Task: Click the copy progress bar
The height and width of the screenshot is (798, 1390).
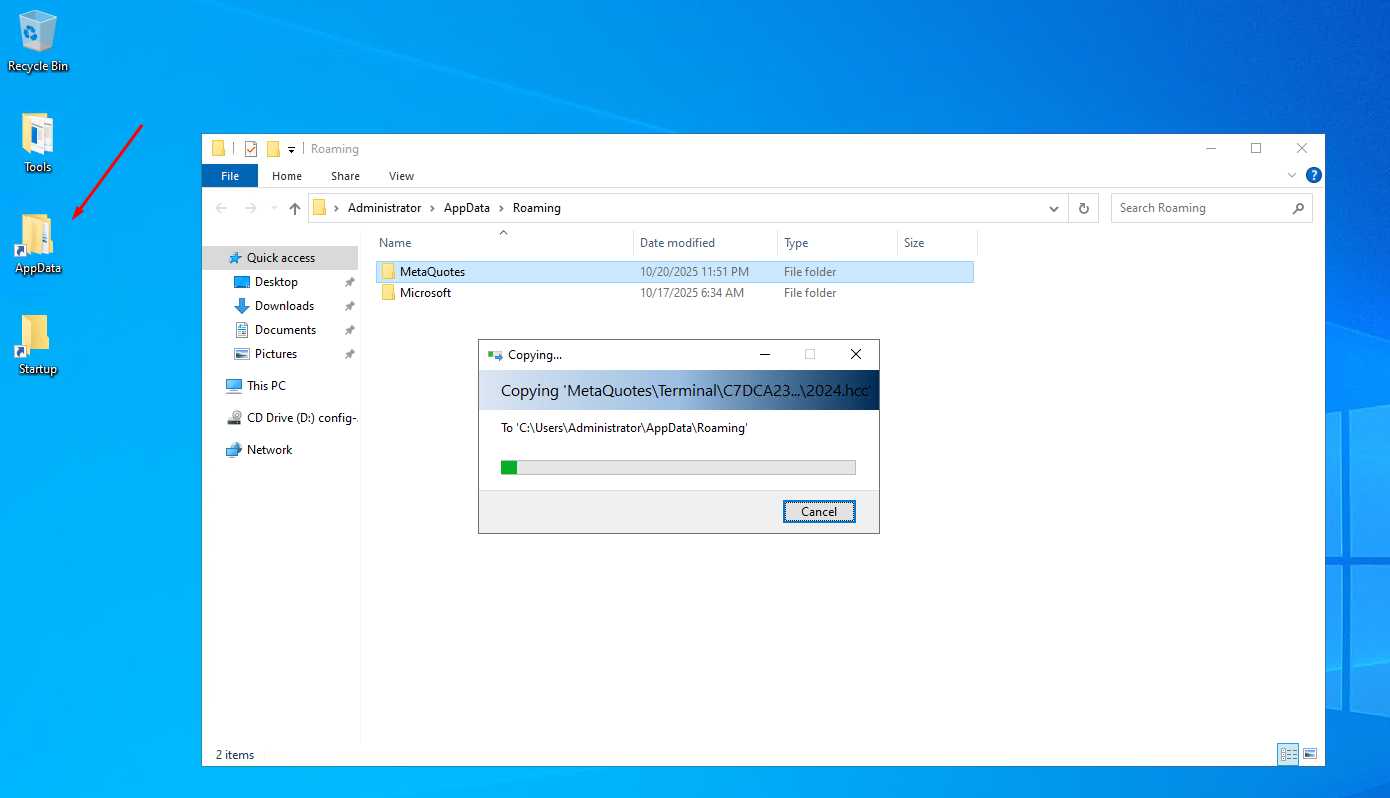Action: 677,467
